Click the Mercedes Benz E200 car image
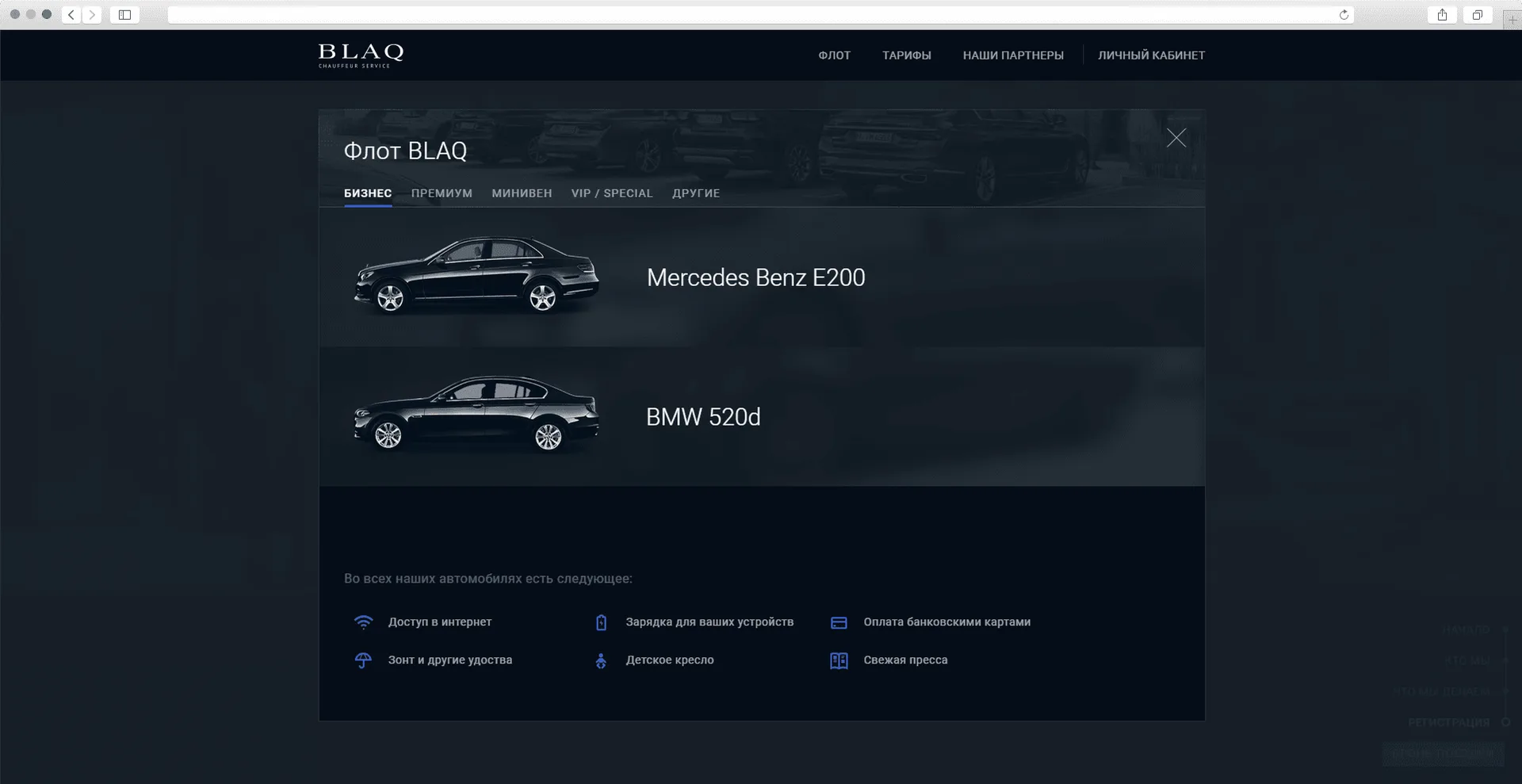 point(476,274)
